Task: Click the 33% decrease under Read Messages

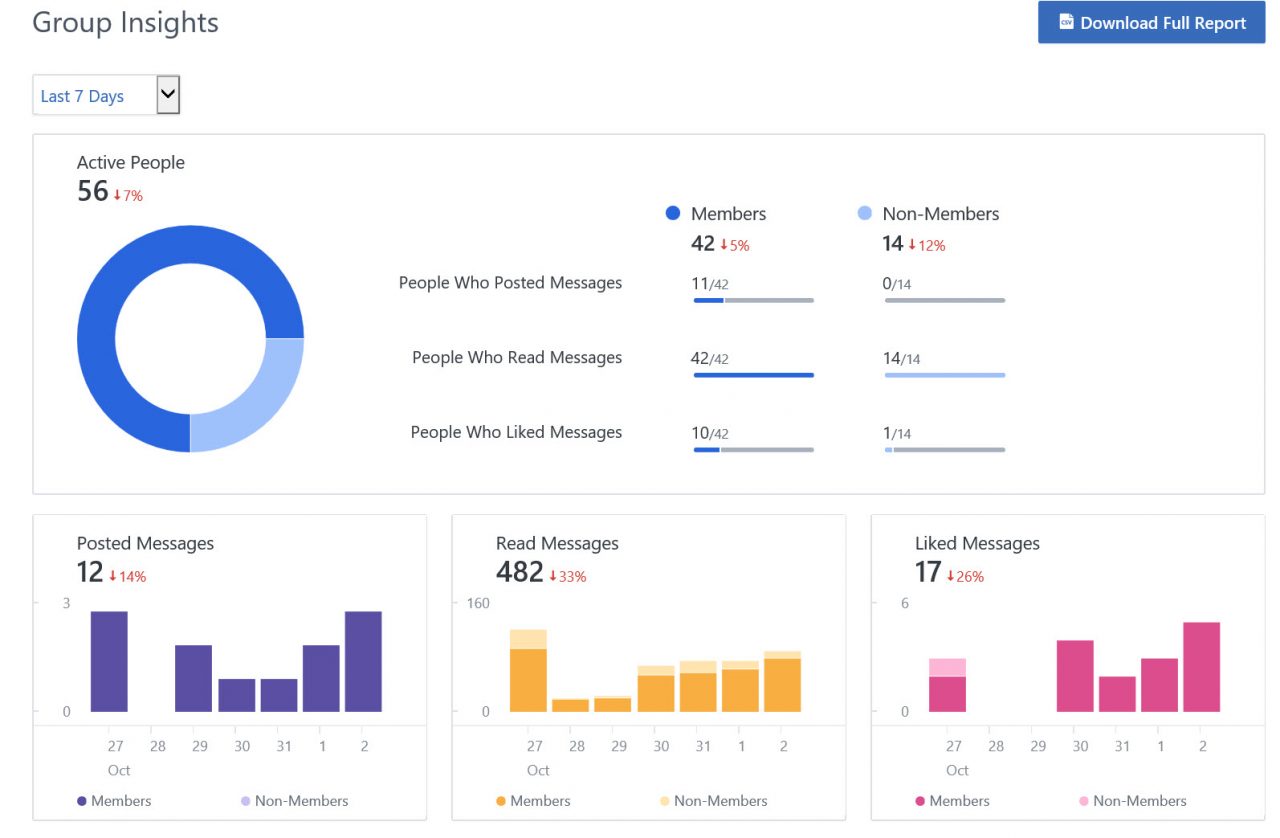Action: pyautogui.click(x=568, y=577)
